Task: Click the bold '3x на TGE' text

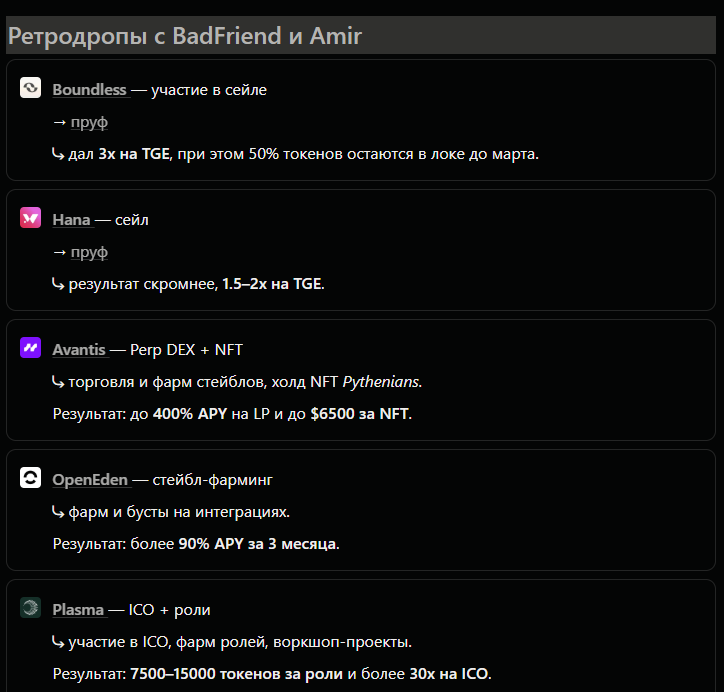Action: (134, 154)
